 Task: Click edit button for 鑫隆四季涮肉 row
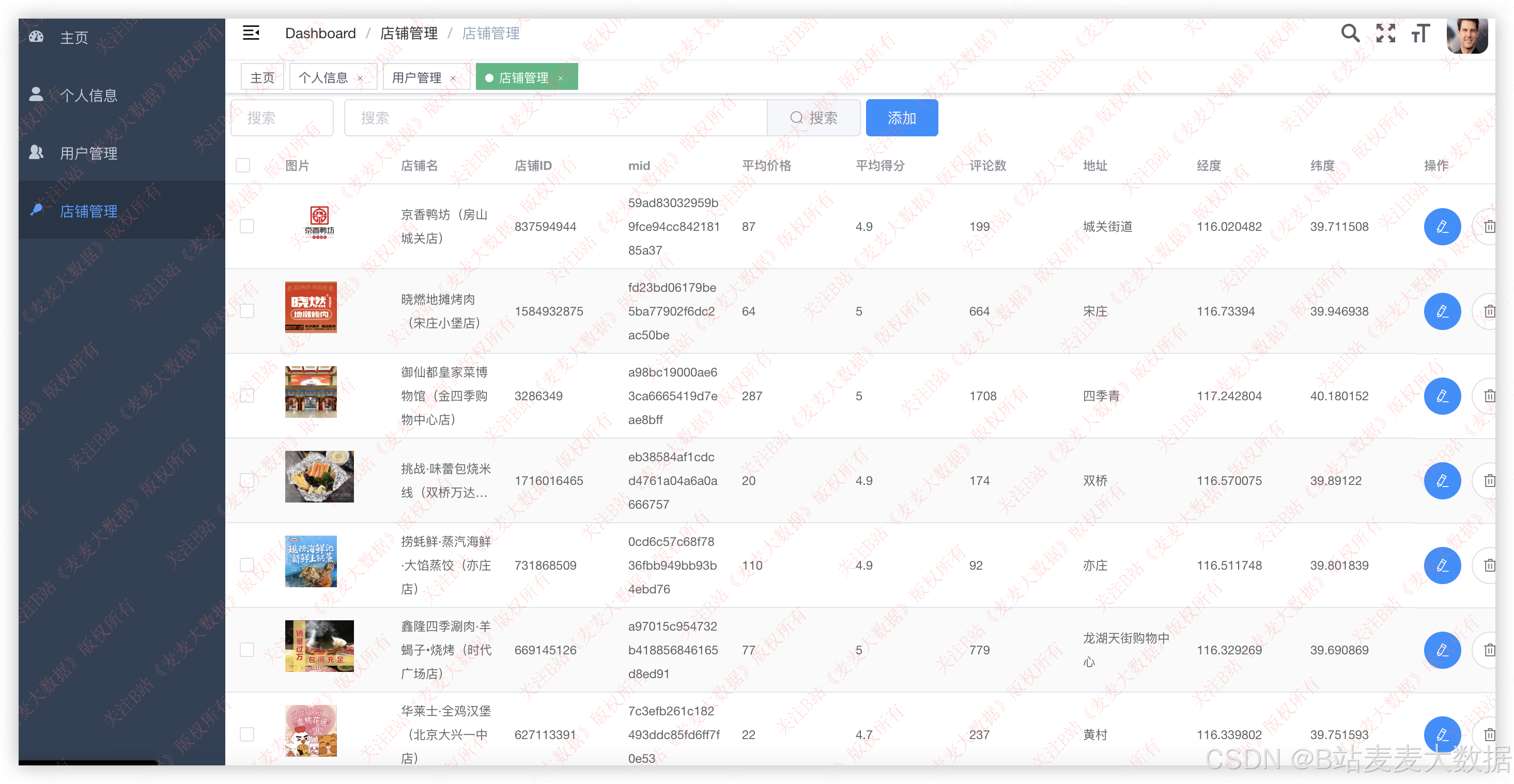pyautogui.click(x=1442, y=650)
